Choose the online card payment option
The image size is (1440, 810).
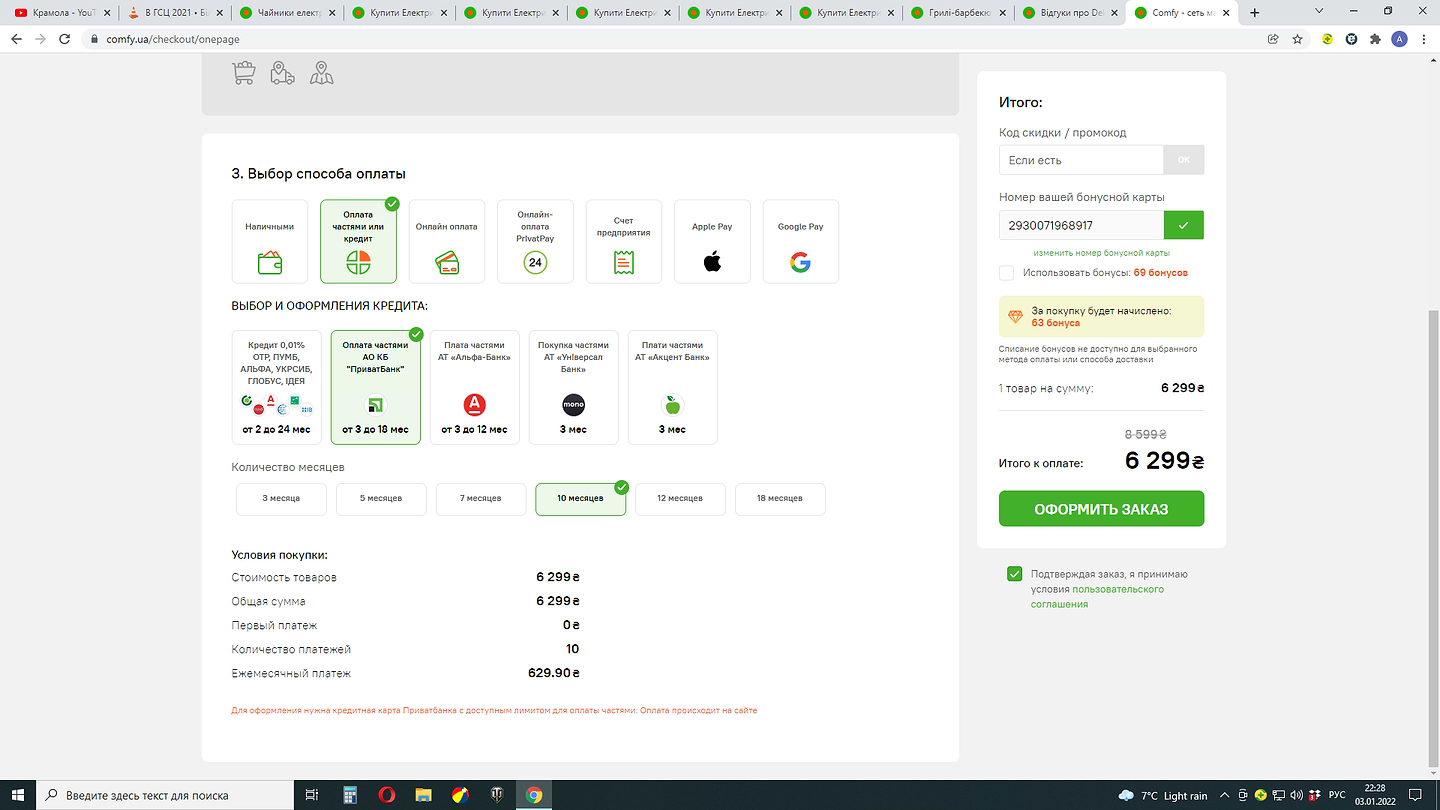(x=447, y=242)
